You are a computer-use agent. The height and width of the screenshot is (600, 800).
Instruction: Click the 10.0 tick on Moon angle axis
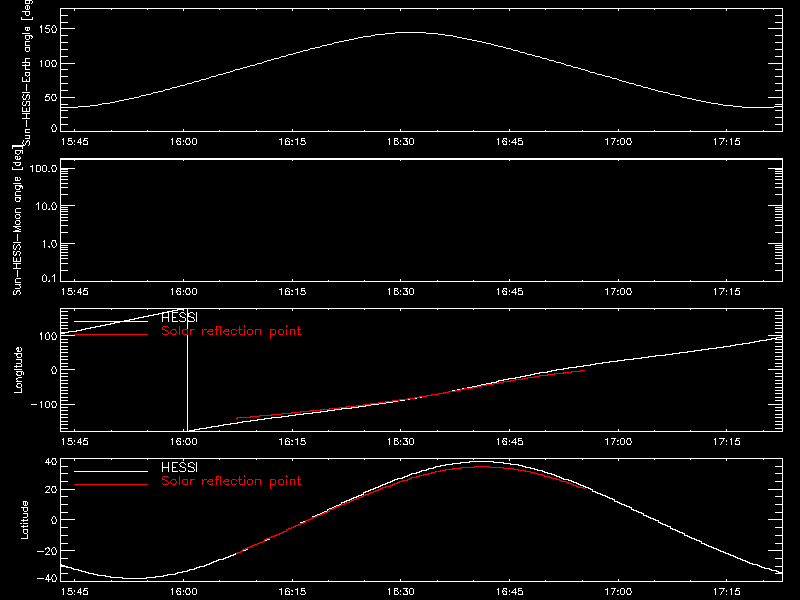click(x=46, y=207)
